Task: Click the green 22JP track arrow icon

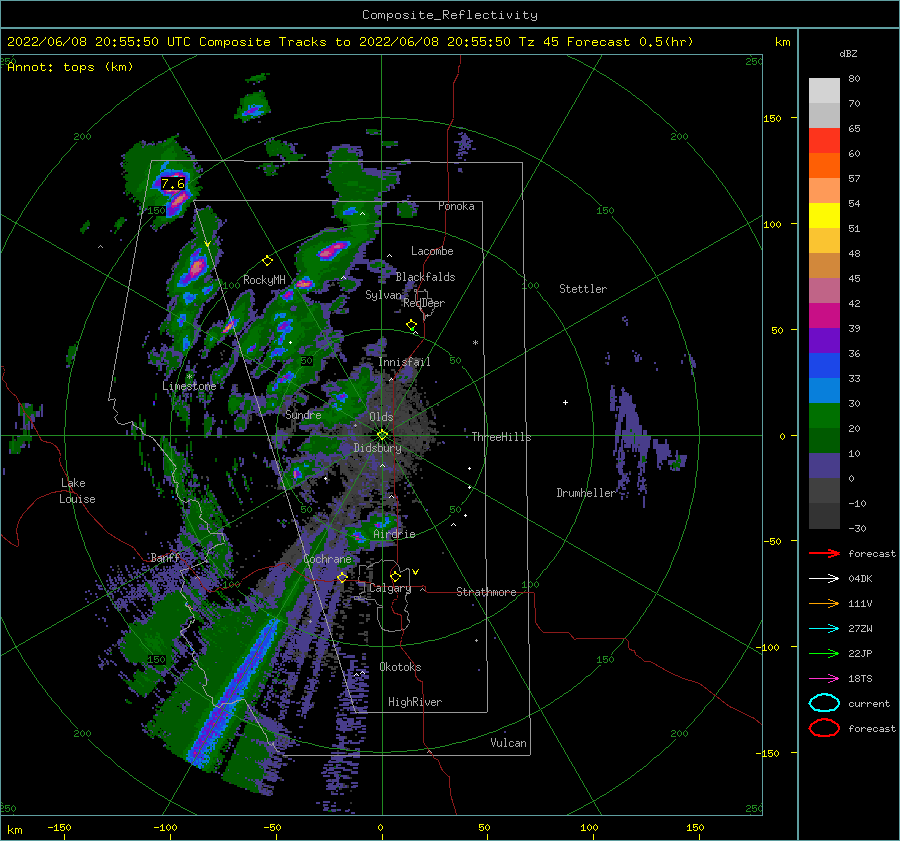Action: coord(824,653)
